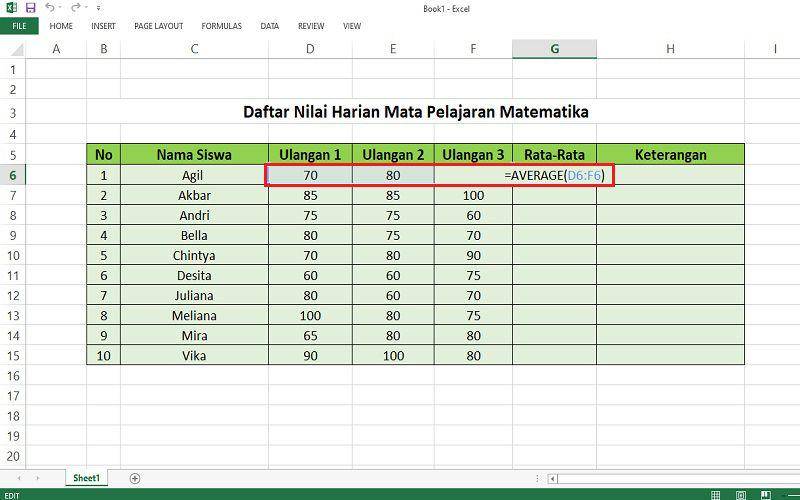The image size is (800, 500).
Task: Open the Undo history dropdown arrow
Action: pyautogui.click(x=60, y=8)
